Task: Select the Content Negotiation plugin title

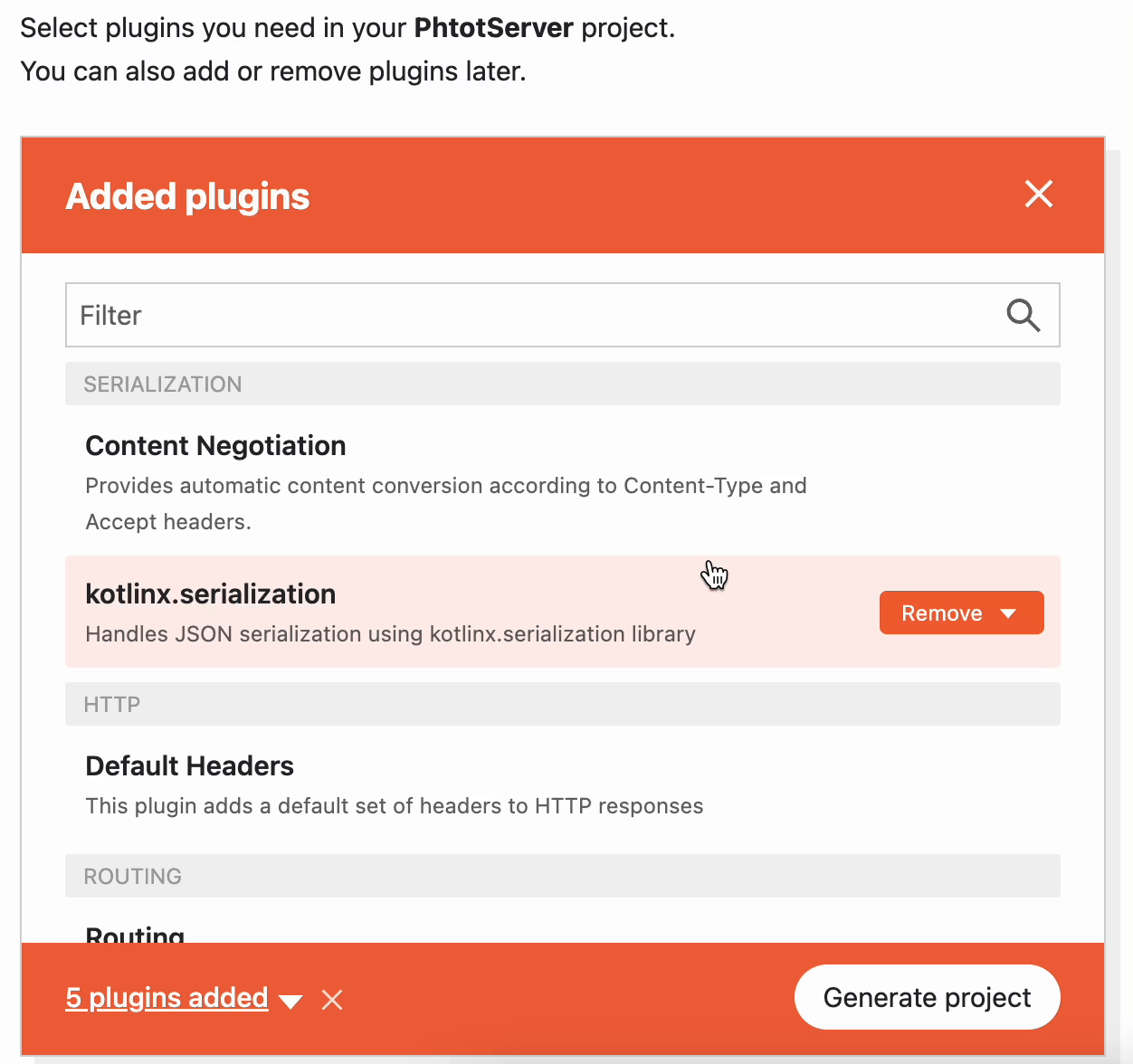Action: click(x=215, y=446)
